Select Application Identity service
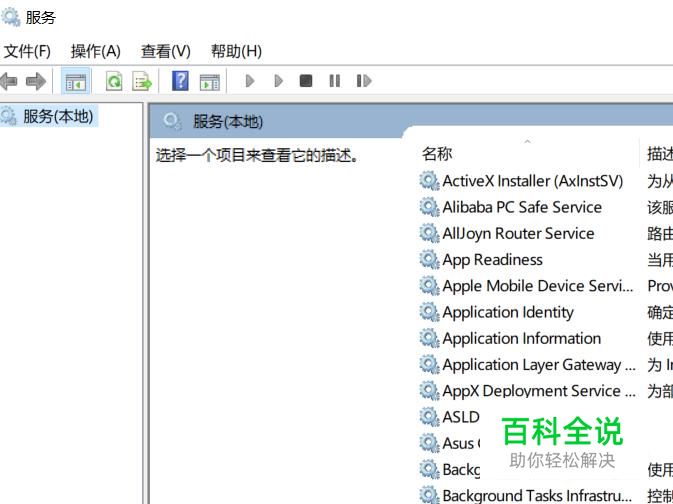Screen dimensions: 673x504 508,312
